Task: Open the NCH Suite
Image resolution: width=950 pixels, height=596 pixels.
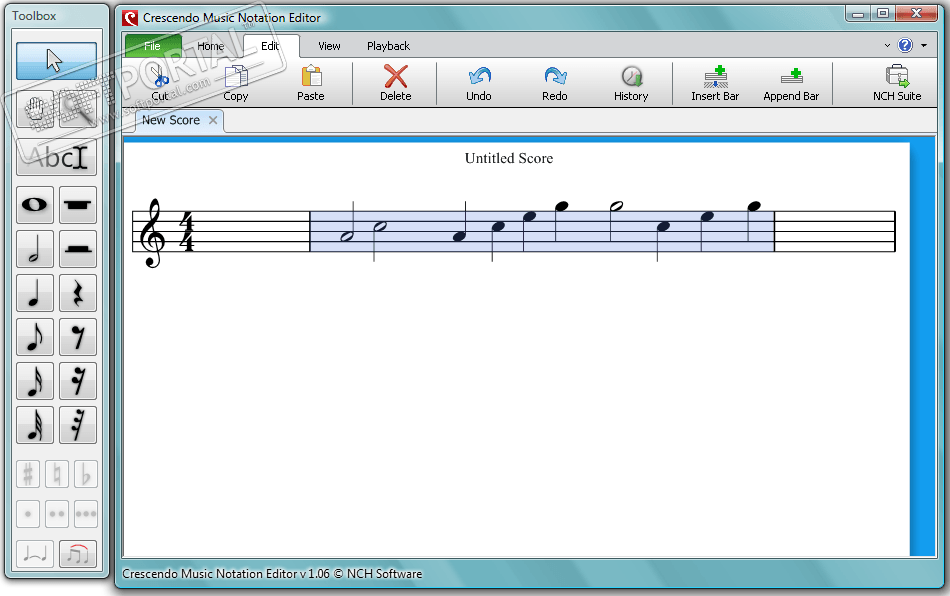Action: (x=897, y=83)
